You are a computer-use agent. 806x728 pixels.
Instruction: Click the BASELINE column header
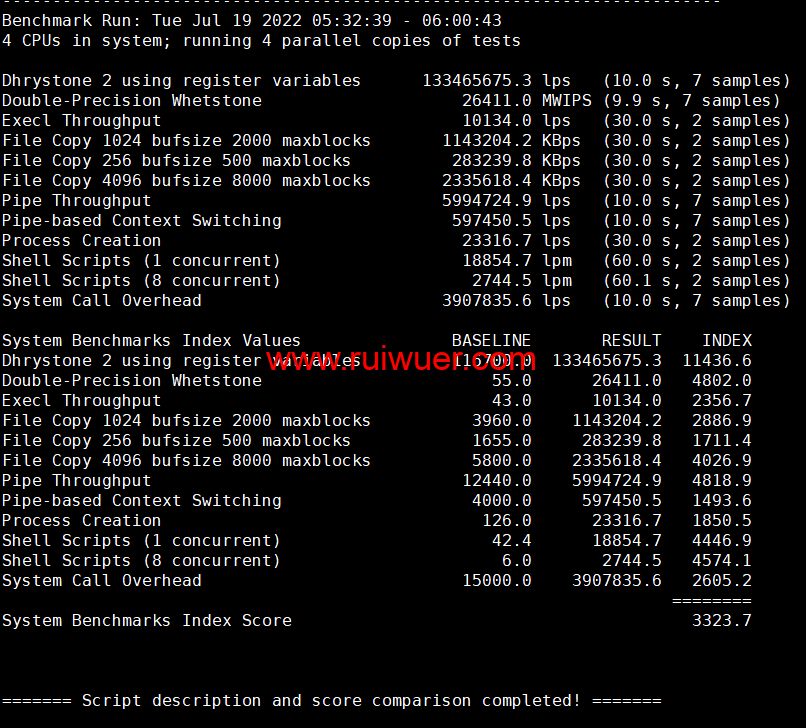tap(491, 341)
